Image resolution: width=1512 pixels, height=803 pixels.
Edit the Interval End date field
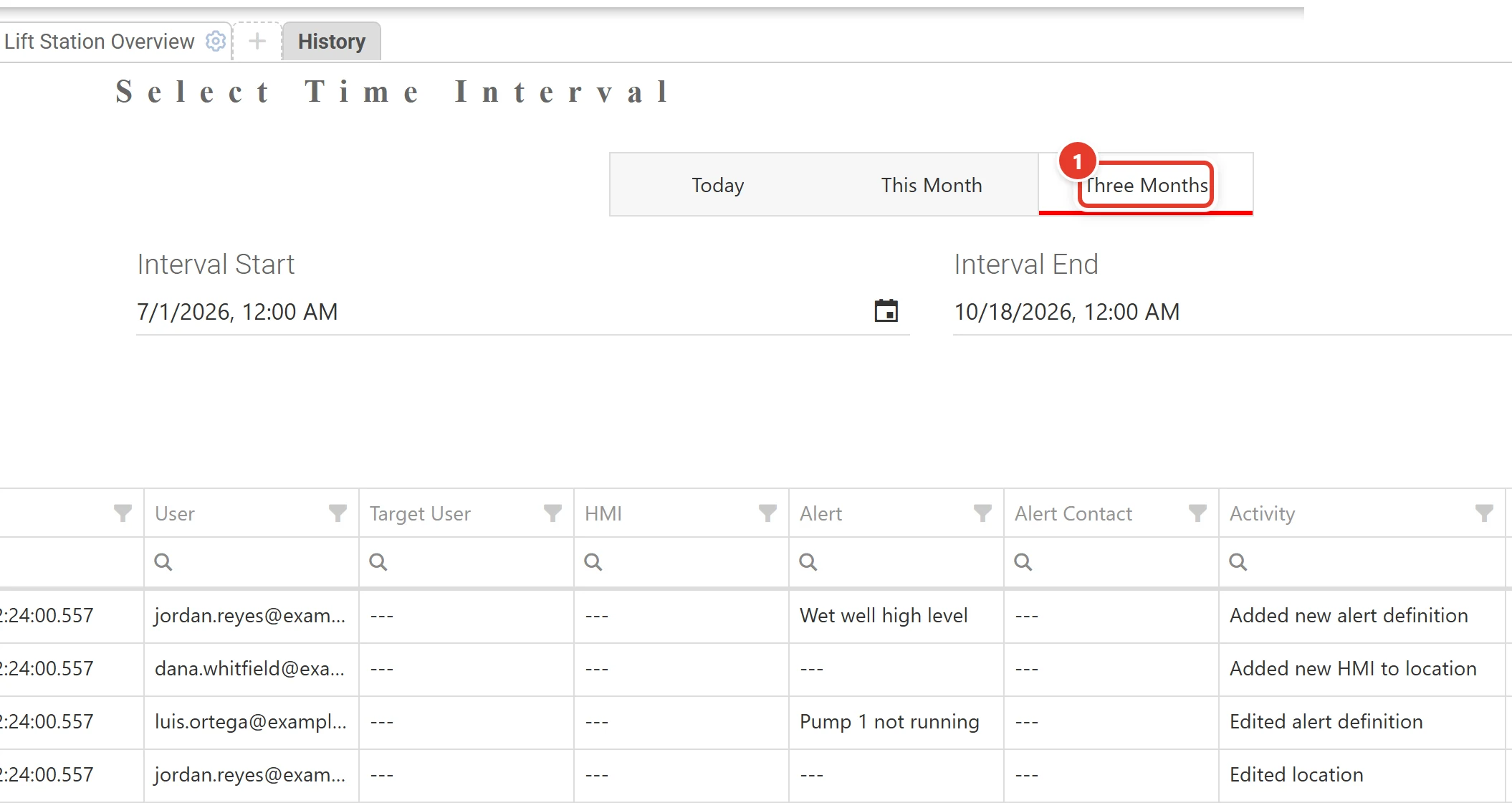1233,312
